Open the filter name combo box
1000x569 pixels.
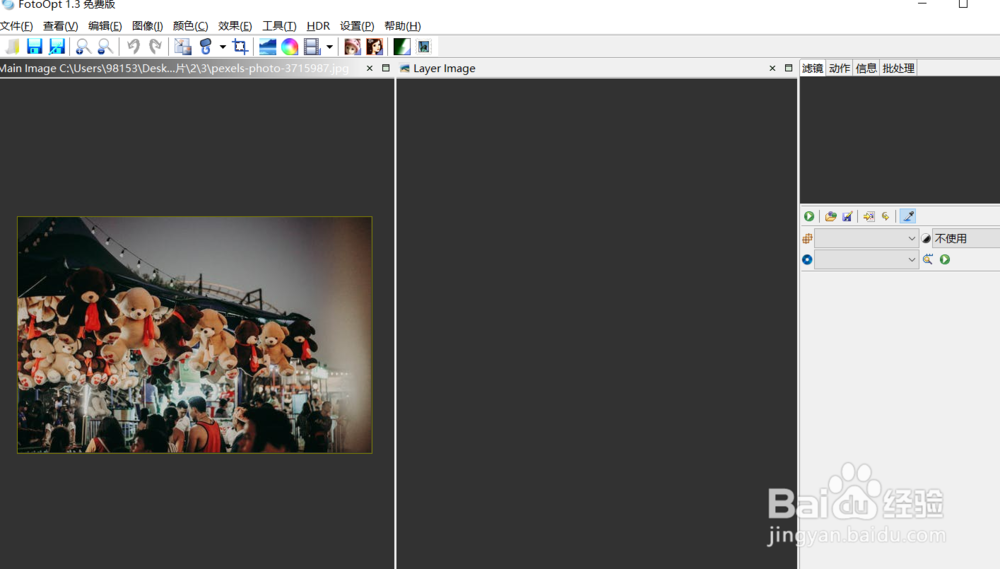point(866,260)
